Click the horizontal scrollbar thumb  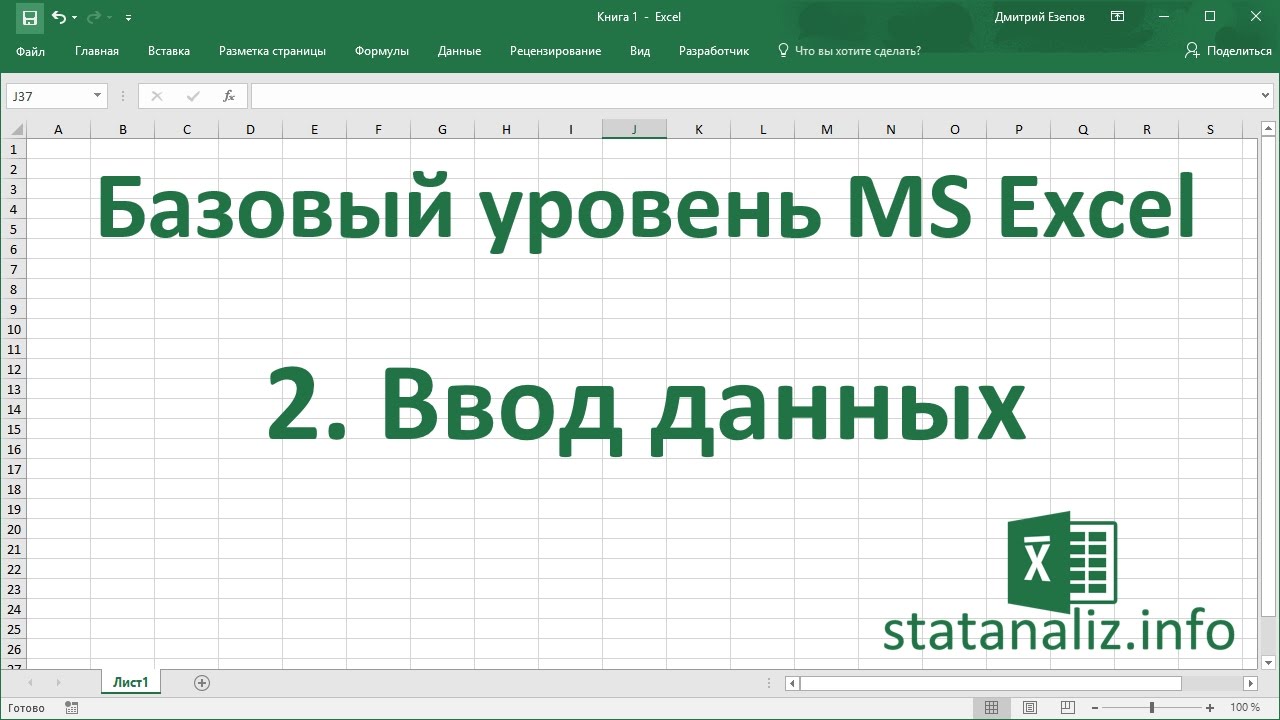coord(990,684)
